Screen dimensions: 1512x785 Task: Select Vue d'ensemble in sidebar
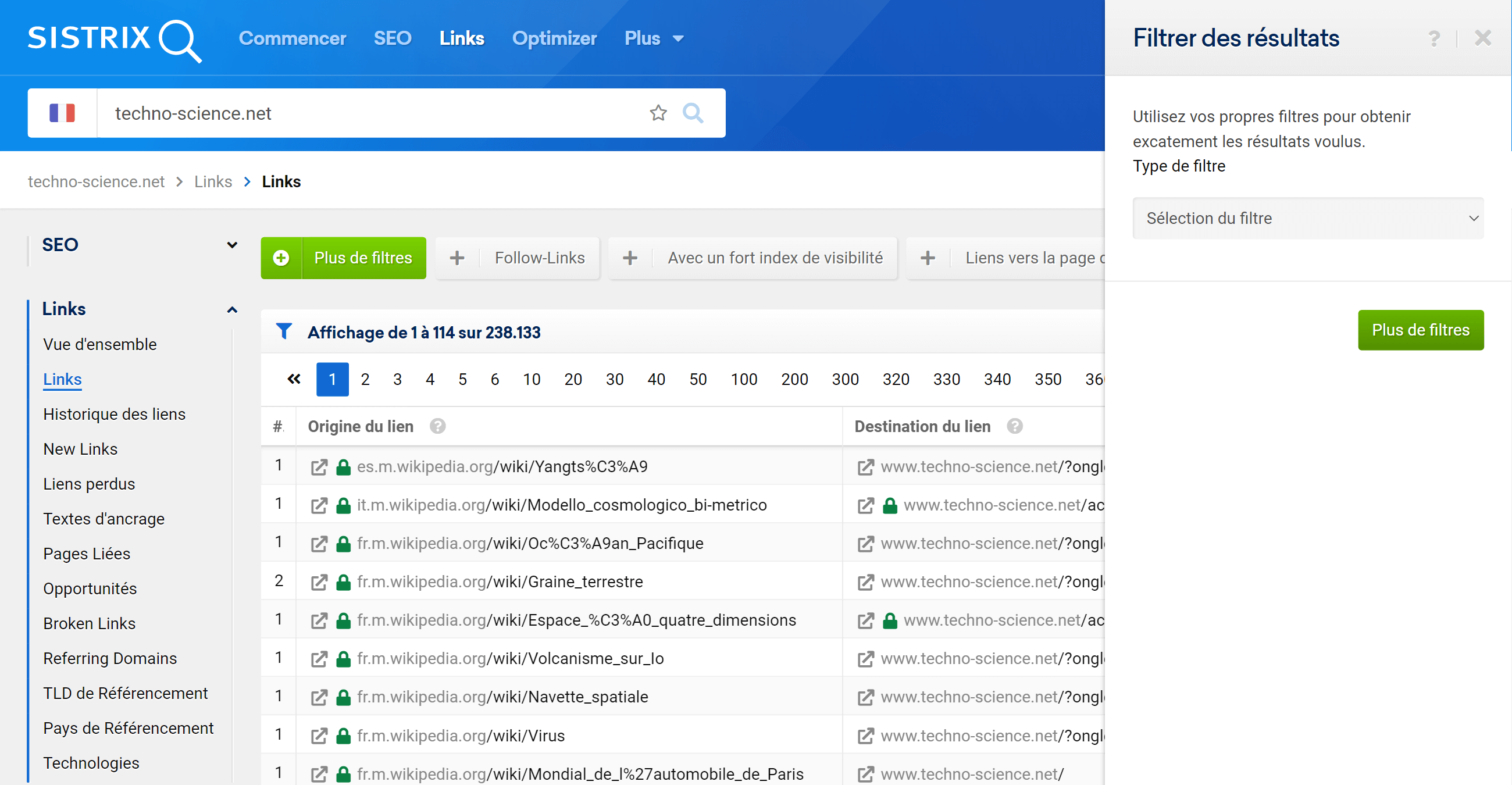(100, 344)
